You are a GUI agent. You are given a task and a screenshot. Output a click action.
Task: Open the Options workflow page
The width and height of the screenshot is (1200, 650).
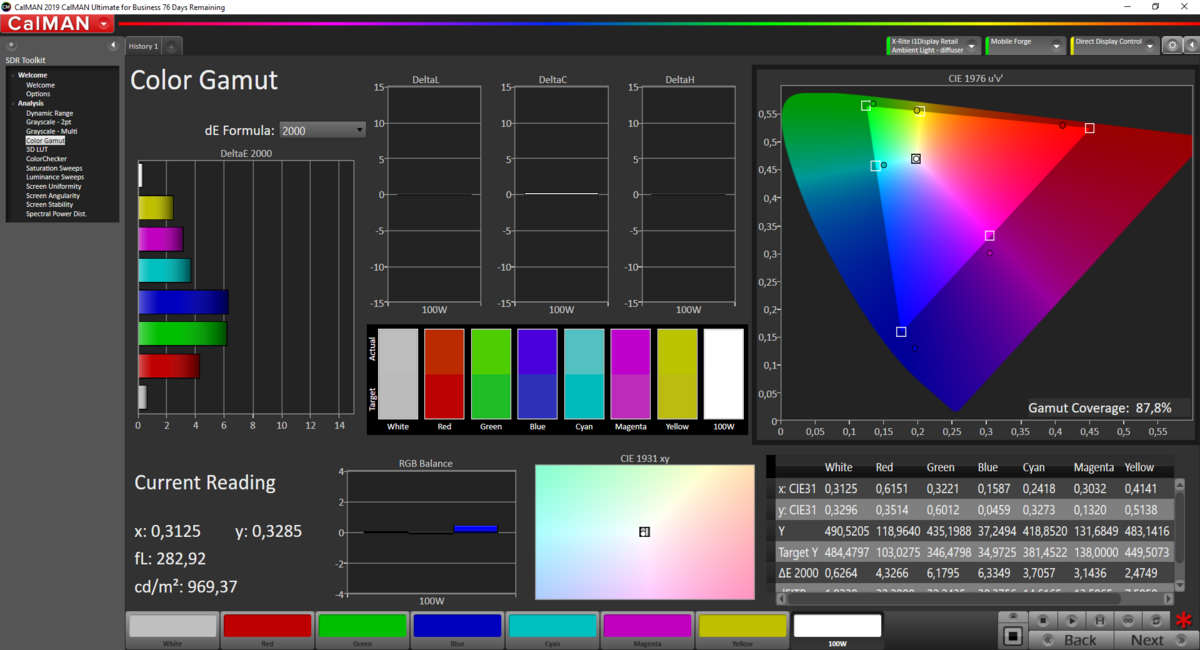(38, 94)
